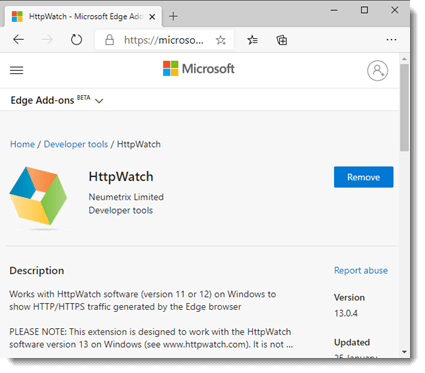This screenshot has width=425, height=373.
Task: Go to Home breadcrumb link
Action: pyautogui.click(x=22, y=144)
